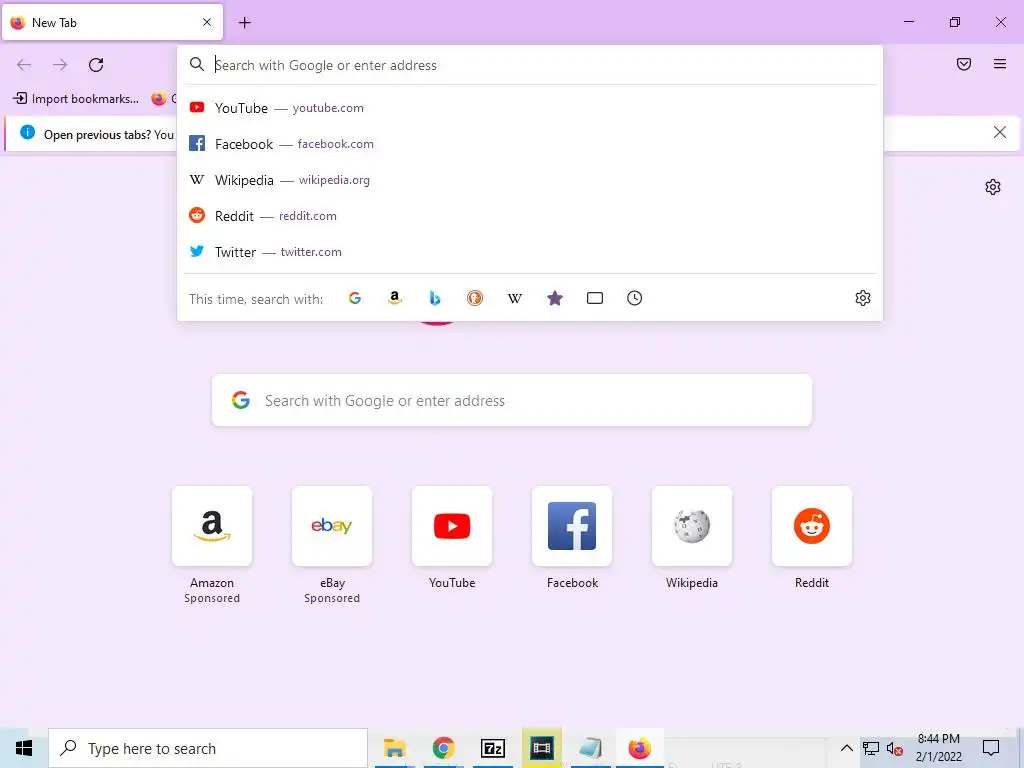Search history using the clock icon

634,298
